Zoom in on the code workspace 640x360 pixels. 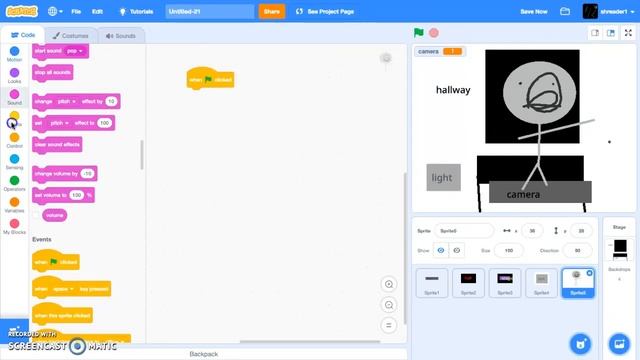point(389,284)
